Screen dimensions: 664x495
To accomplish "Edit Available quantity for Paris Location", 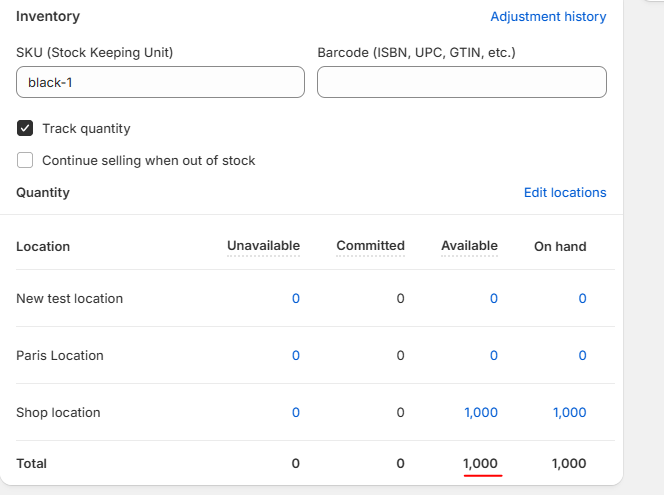I will (493, 356).
